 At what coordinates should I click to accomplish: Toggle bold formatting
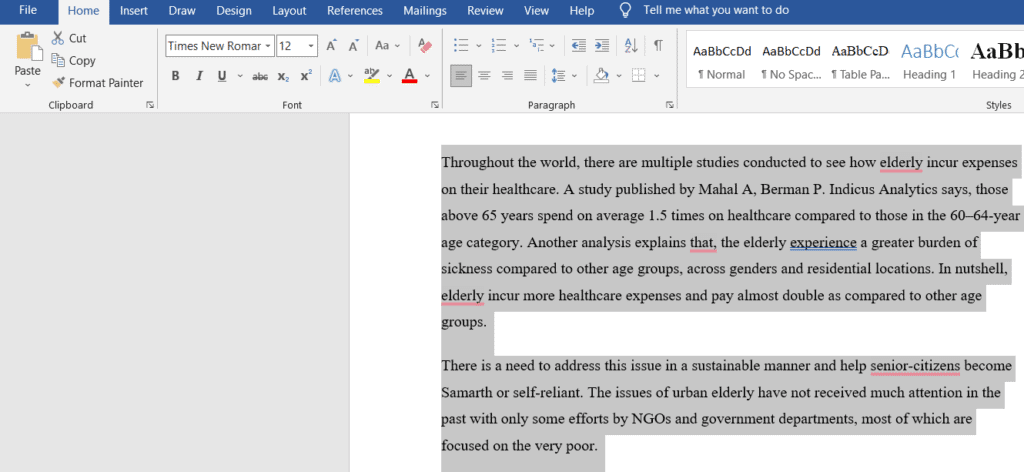pyautogui.click(x=176, y=76)
